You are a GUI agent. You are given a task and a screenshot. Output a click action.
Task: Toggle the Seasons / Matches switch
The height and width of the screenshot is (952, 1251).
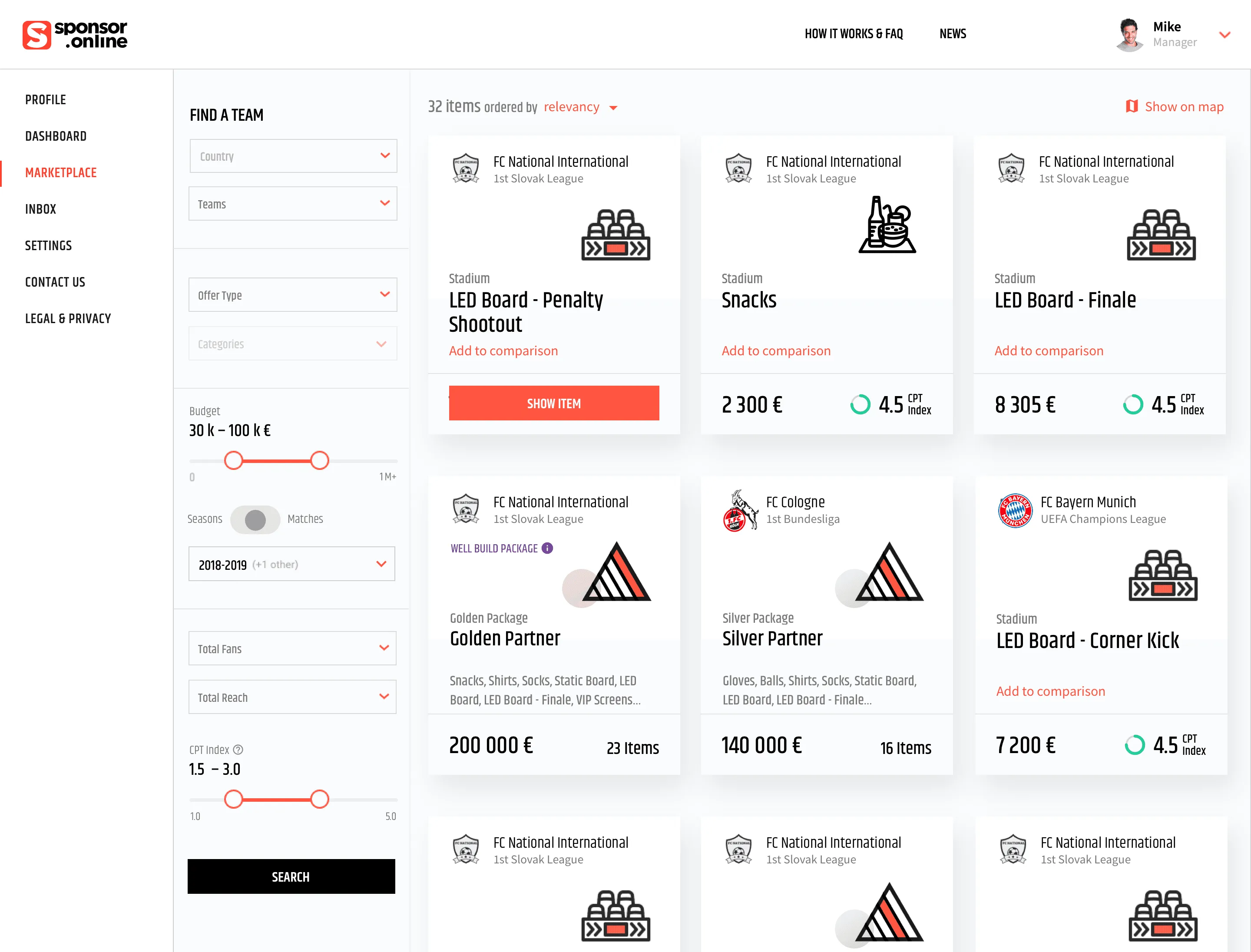pos(255,519)
